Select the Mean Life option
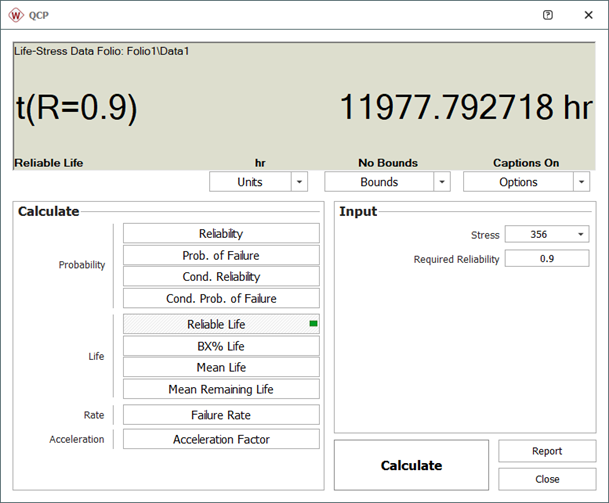Viewport: 609px width, 503px height. click(x=221, y=367)
